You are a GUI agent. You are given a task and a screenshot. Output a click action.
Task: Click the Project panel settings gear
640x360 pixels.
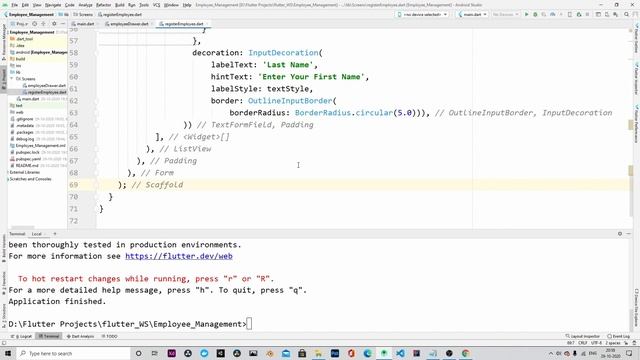(54, 24)
